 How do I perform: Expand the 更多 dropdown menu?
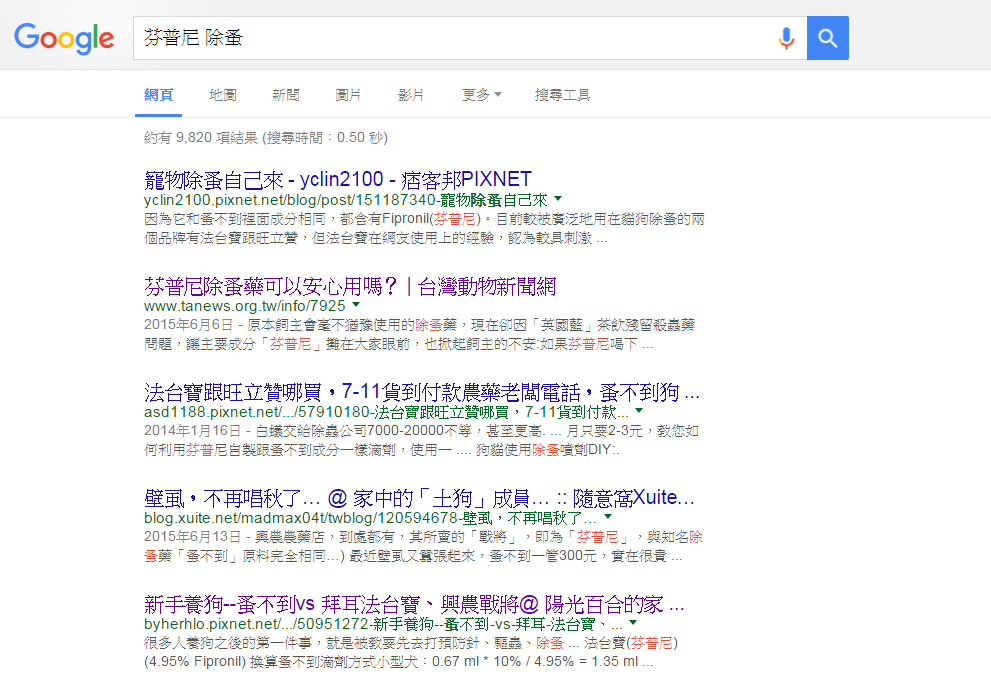(482, 95)
